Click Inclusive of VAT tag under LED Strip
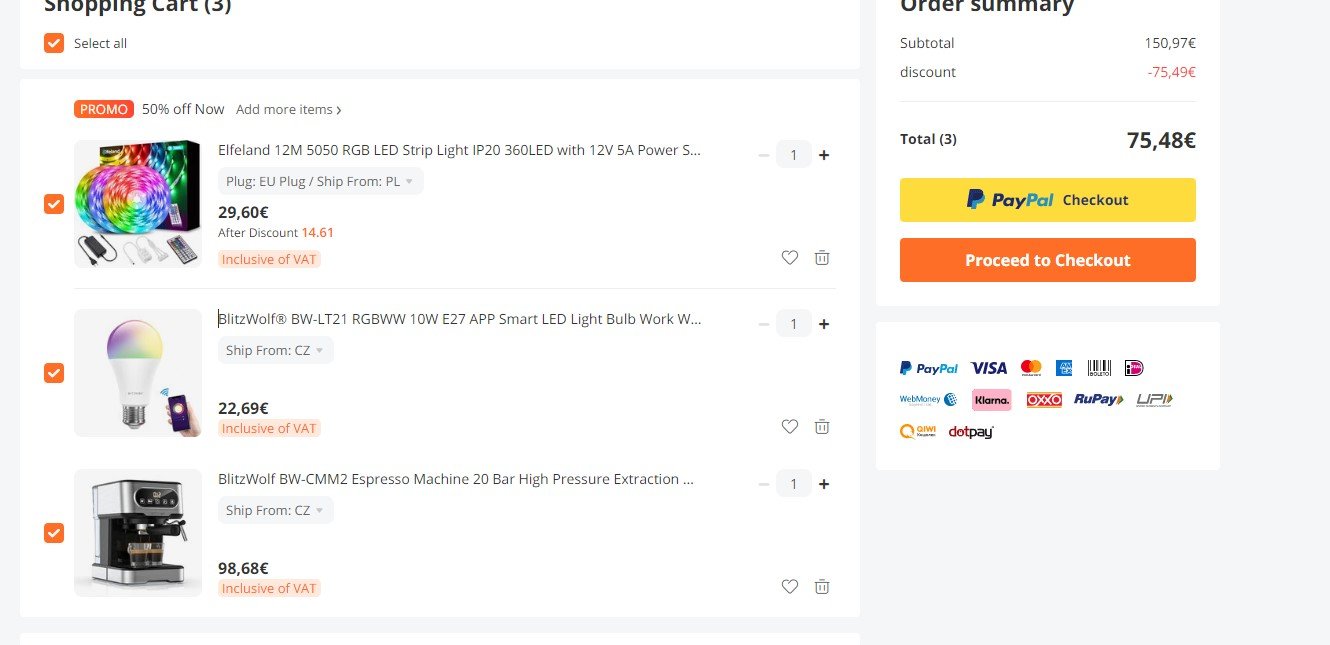The image size is (1330, 645). click(x=269, y=259)
